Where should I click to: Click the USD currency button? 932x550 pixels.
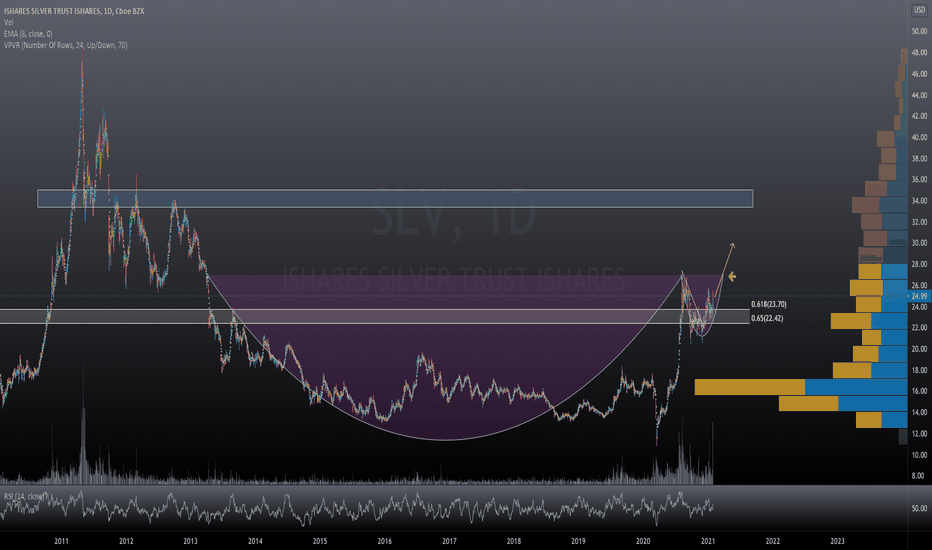click(919, 10)
